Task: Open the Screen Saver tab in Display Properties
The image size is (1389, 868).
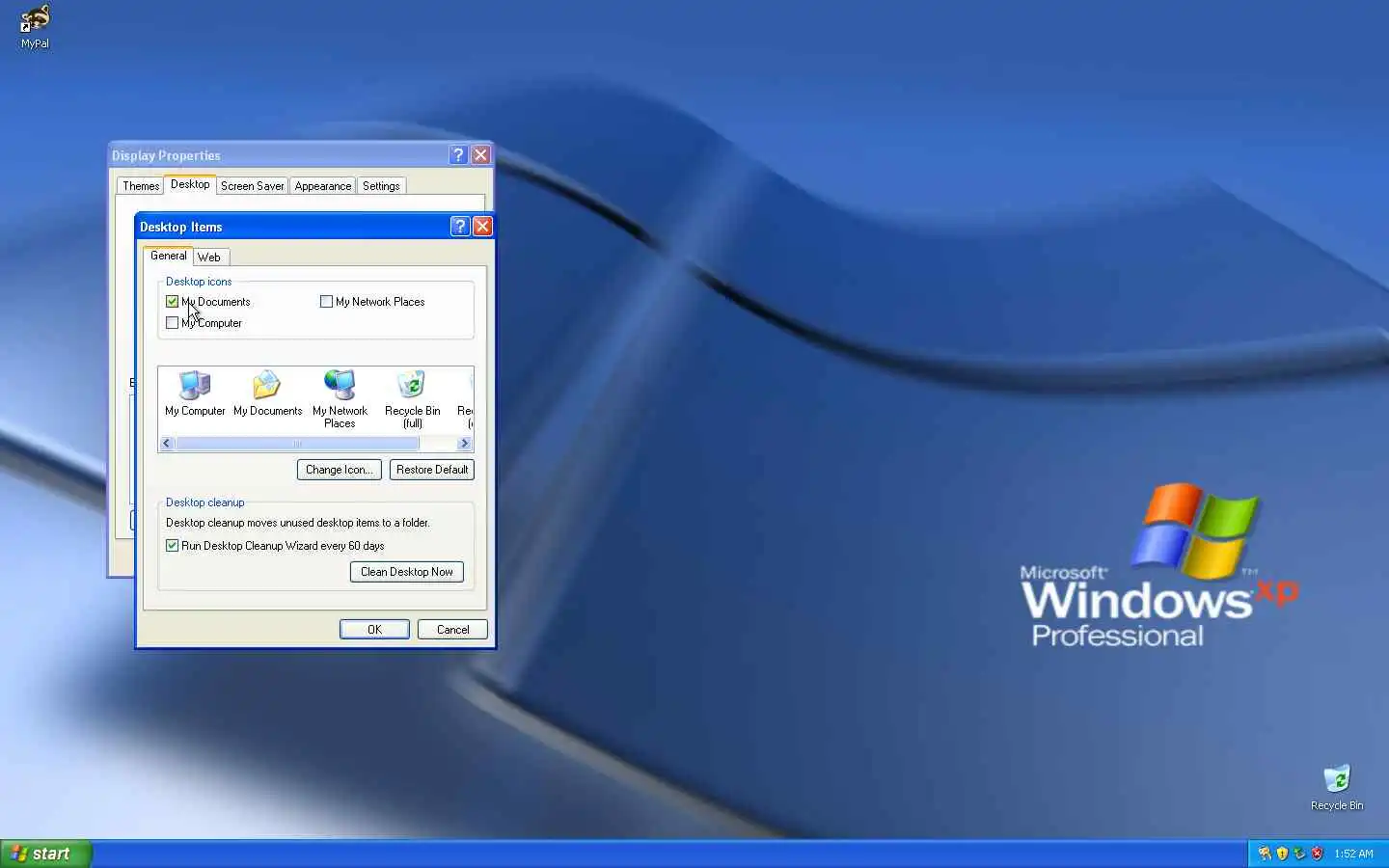Action: 252,186
